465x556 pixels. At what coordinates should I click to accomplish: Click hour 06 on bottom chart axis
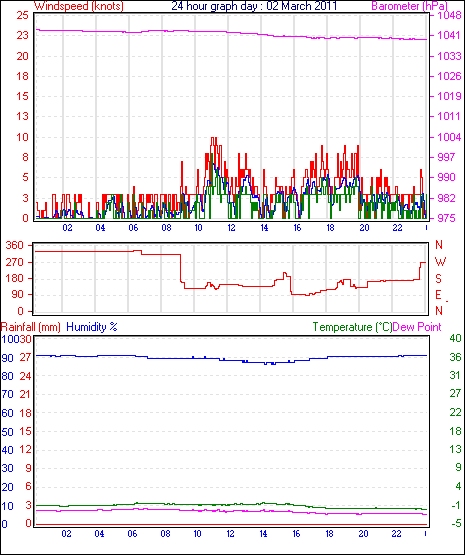pyautogui.click(x=132, y=533)
